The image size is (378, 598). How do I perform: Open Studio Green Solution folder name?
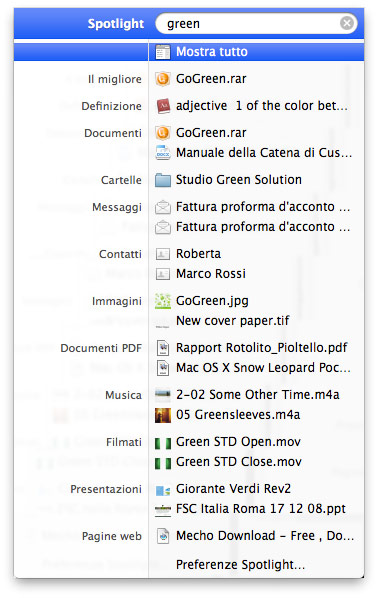[239, 180]
